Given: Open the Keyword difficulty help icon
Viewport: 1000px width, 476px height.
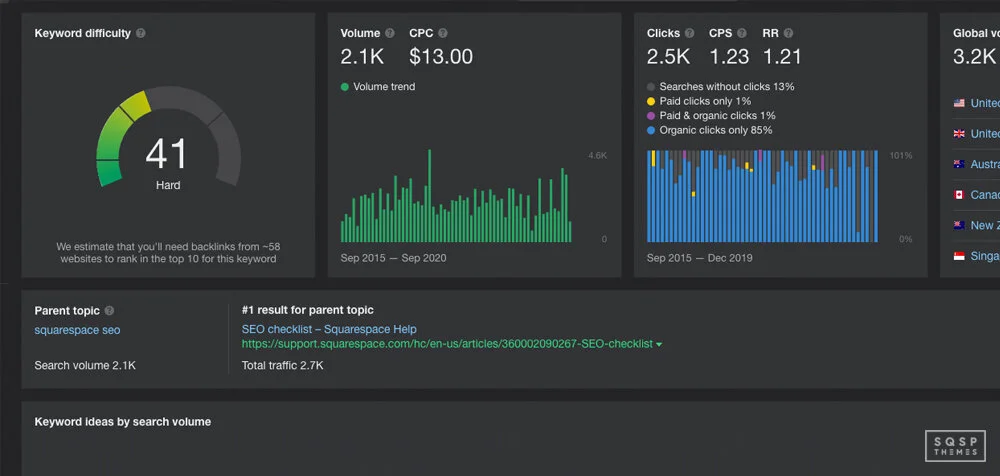Looking at the screenshot, I should click(140, 33).
